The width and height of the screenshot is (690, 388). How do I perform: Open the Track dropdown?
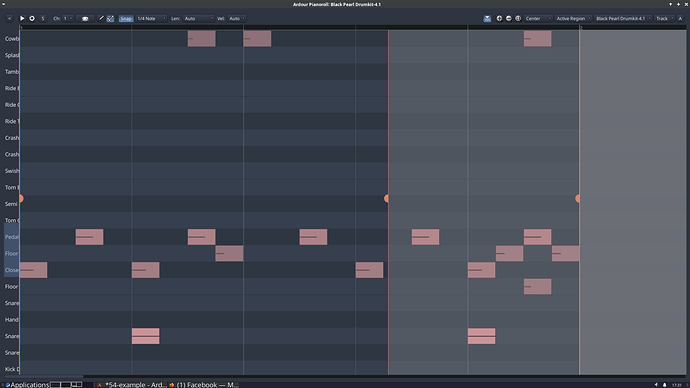point(664,18)
